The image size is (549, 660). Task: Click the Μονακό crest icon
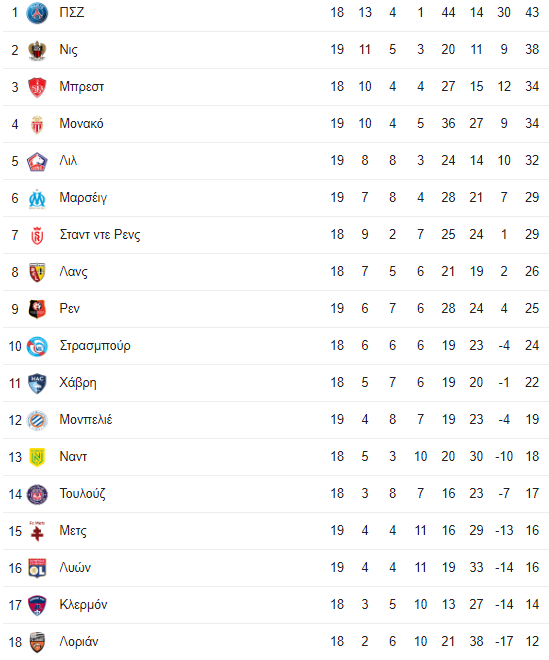pyautogui.click(x=37, y=124)
